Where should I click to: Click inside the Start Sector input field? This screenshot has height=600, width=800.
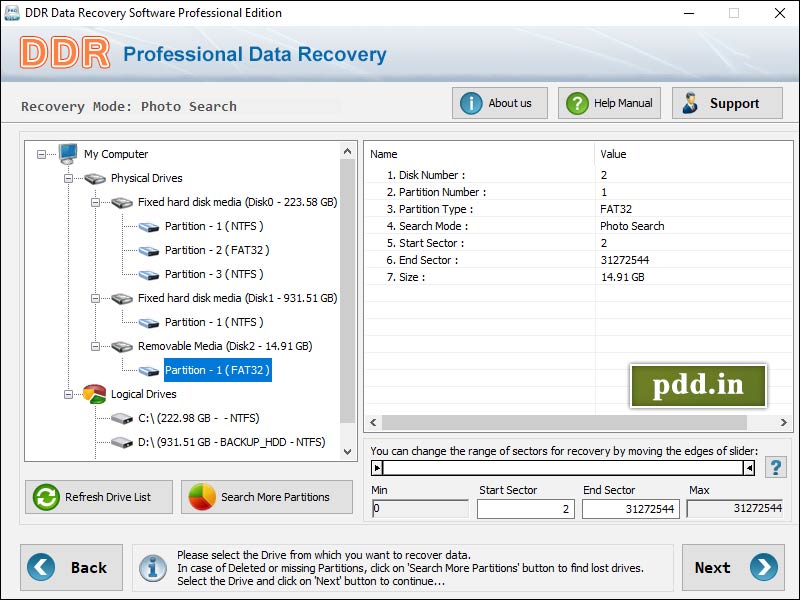pyautogui.click(x=525, y=509)
